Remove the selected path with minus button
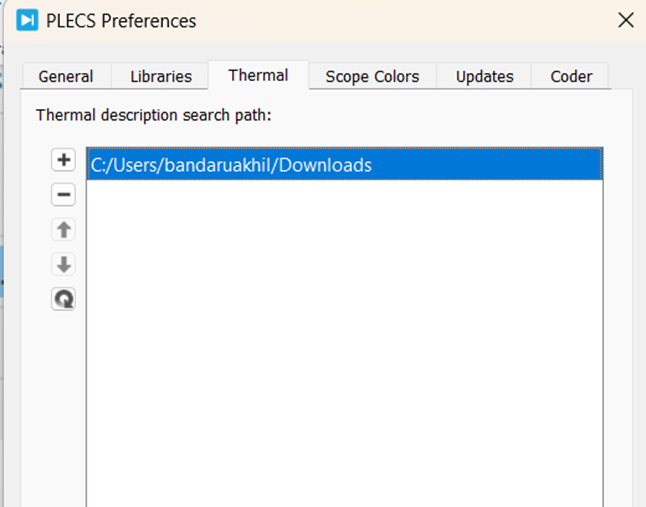 pos(64,195)
